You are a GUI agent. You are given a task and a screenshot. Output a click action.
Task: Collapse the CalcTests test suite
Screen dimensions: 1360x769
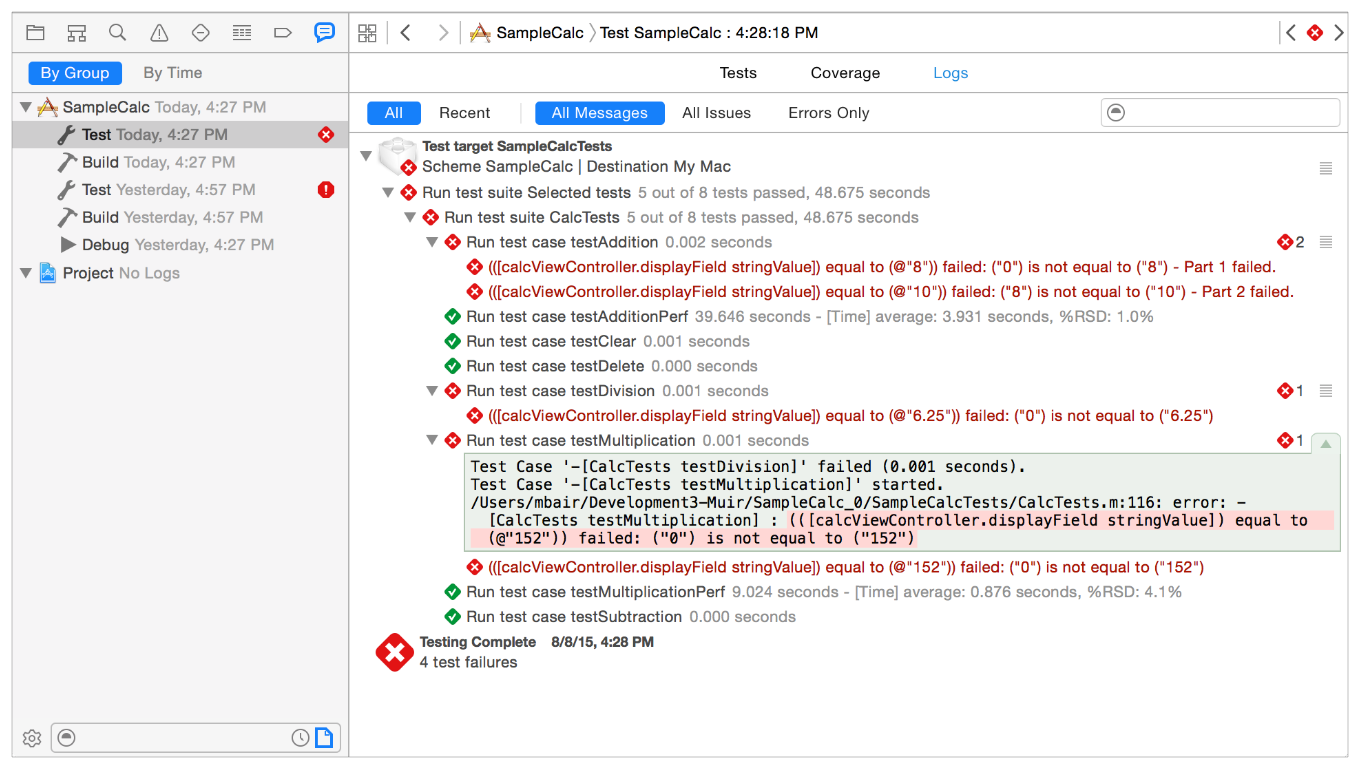(410, 217)
